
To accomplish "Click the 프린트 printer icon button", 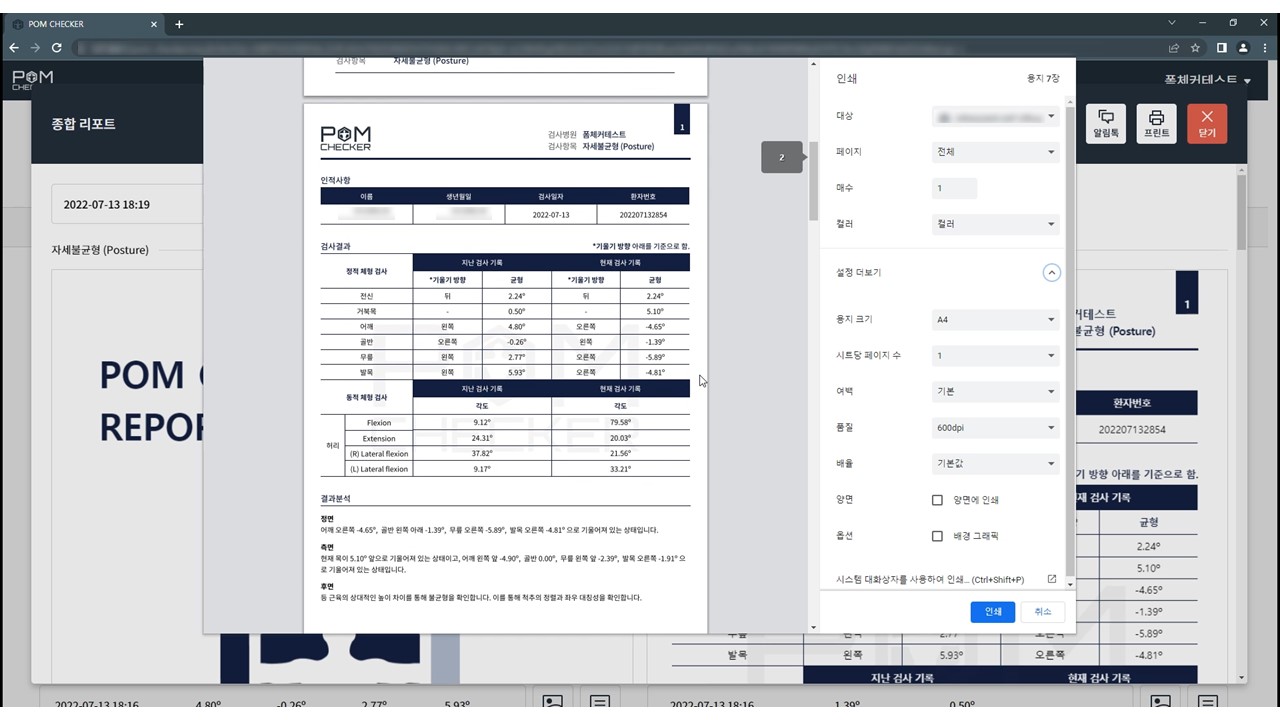I will point(1156,124).
